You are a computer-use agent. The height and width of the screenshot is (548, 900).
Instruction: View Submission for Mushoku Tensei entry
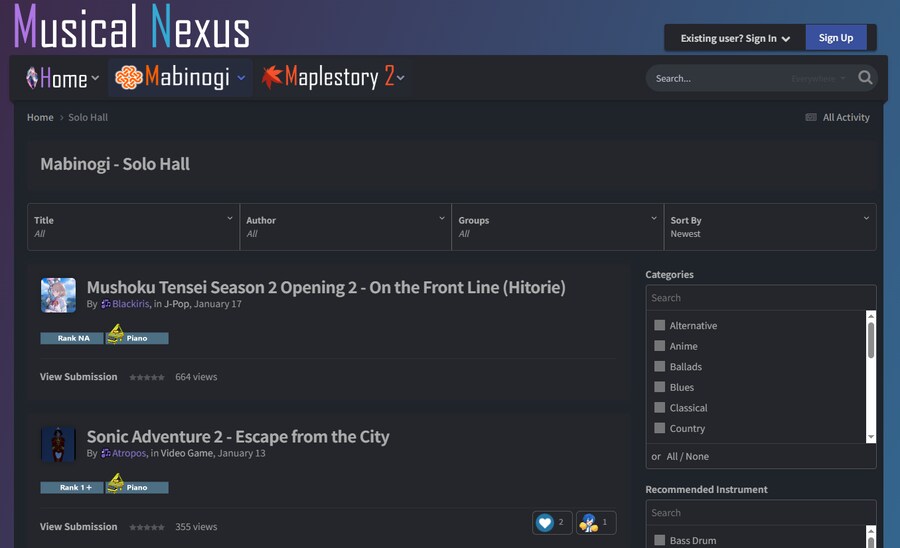(x=79, y=376)
